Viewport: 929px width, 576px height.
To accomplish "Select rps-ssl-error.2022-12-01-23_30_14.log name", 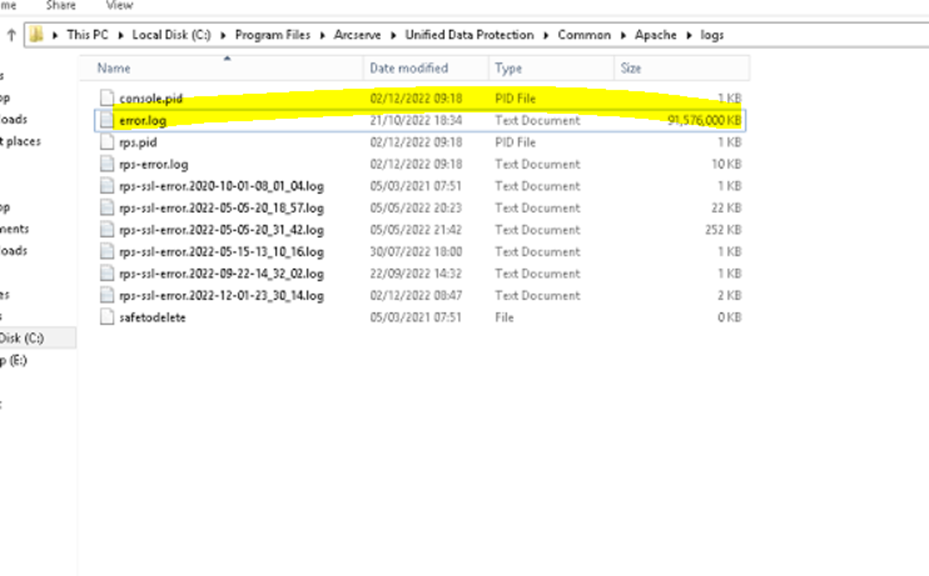I will [x=222, y=296].
